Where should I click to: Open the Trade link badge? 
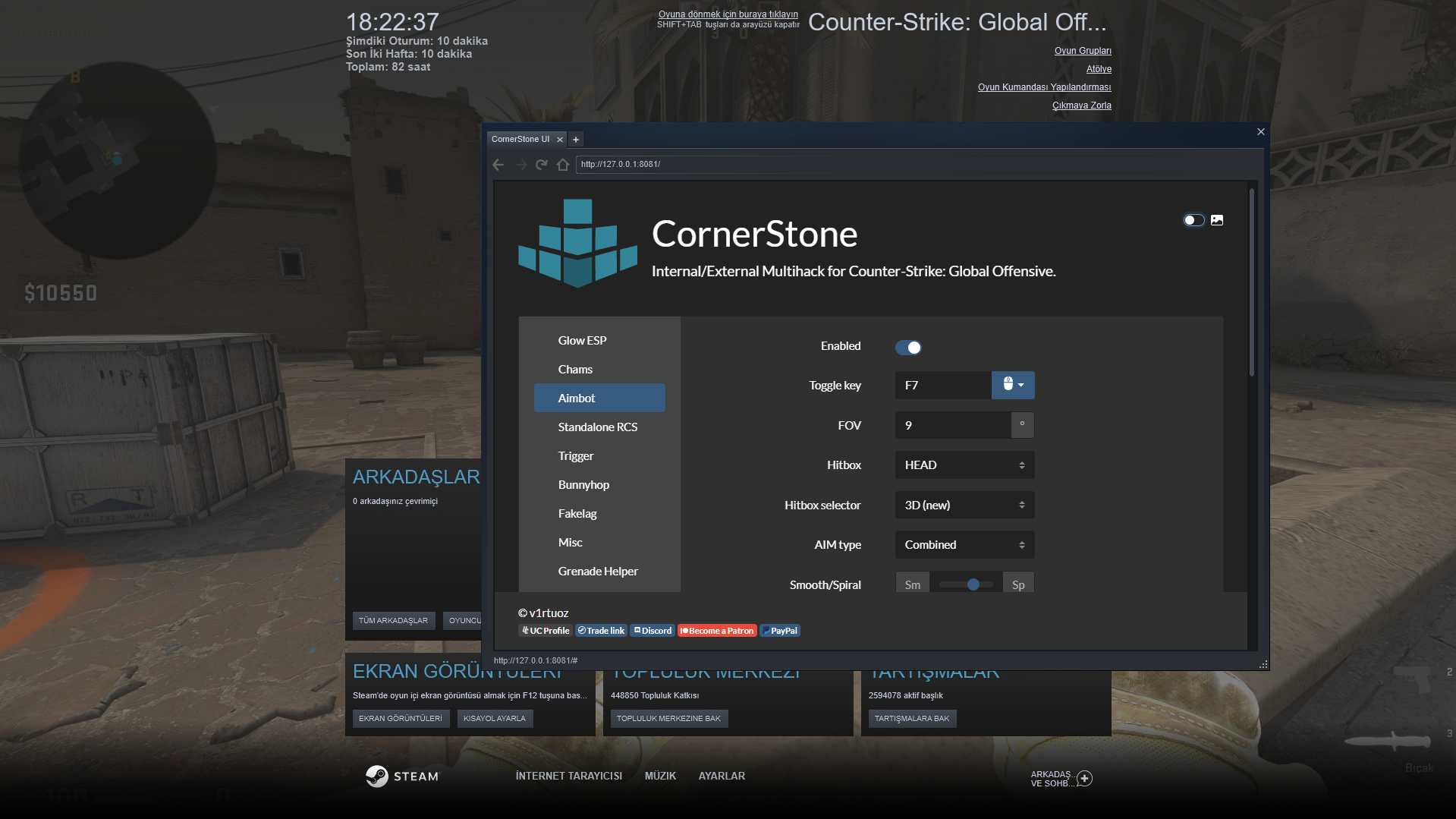click(x=601, y=631)
